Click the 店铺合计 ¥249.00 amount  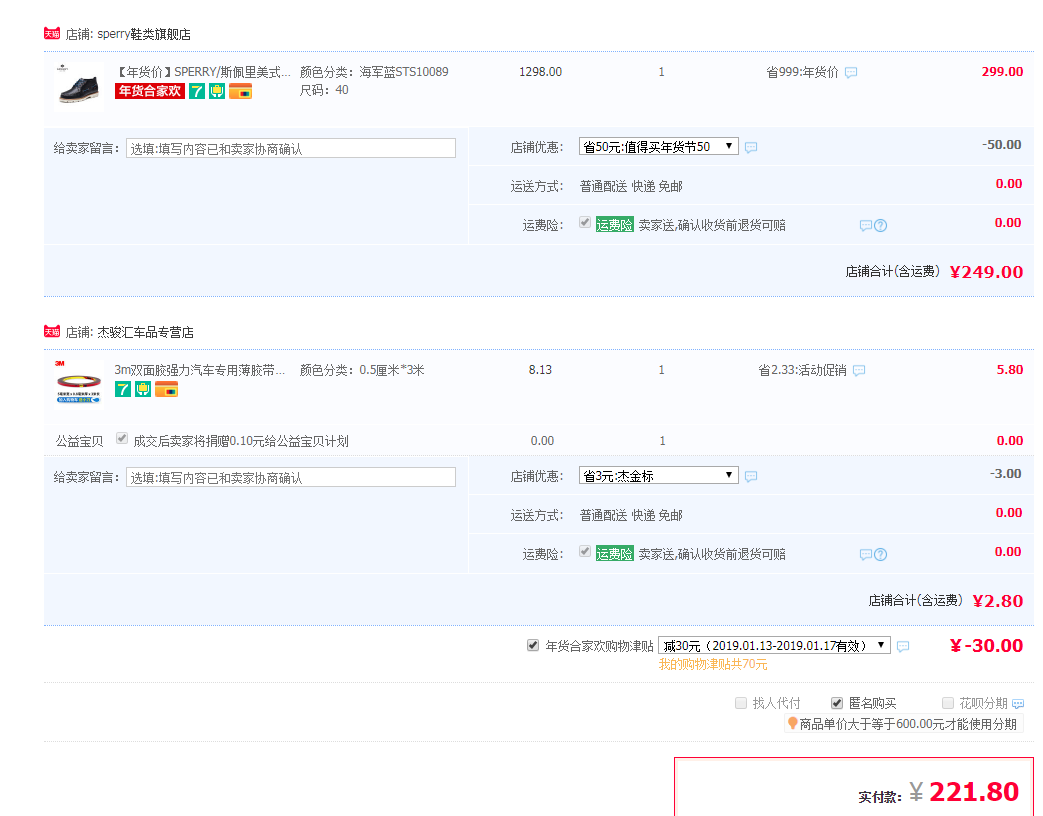point(986,272)
